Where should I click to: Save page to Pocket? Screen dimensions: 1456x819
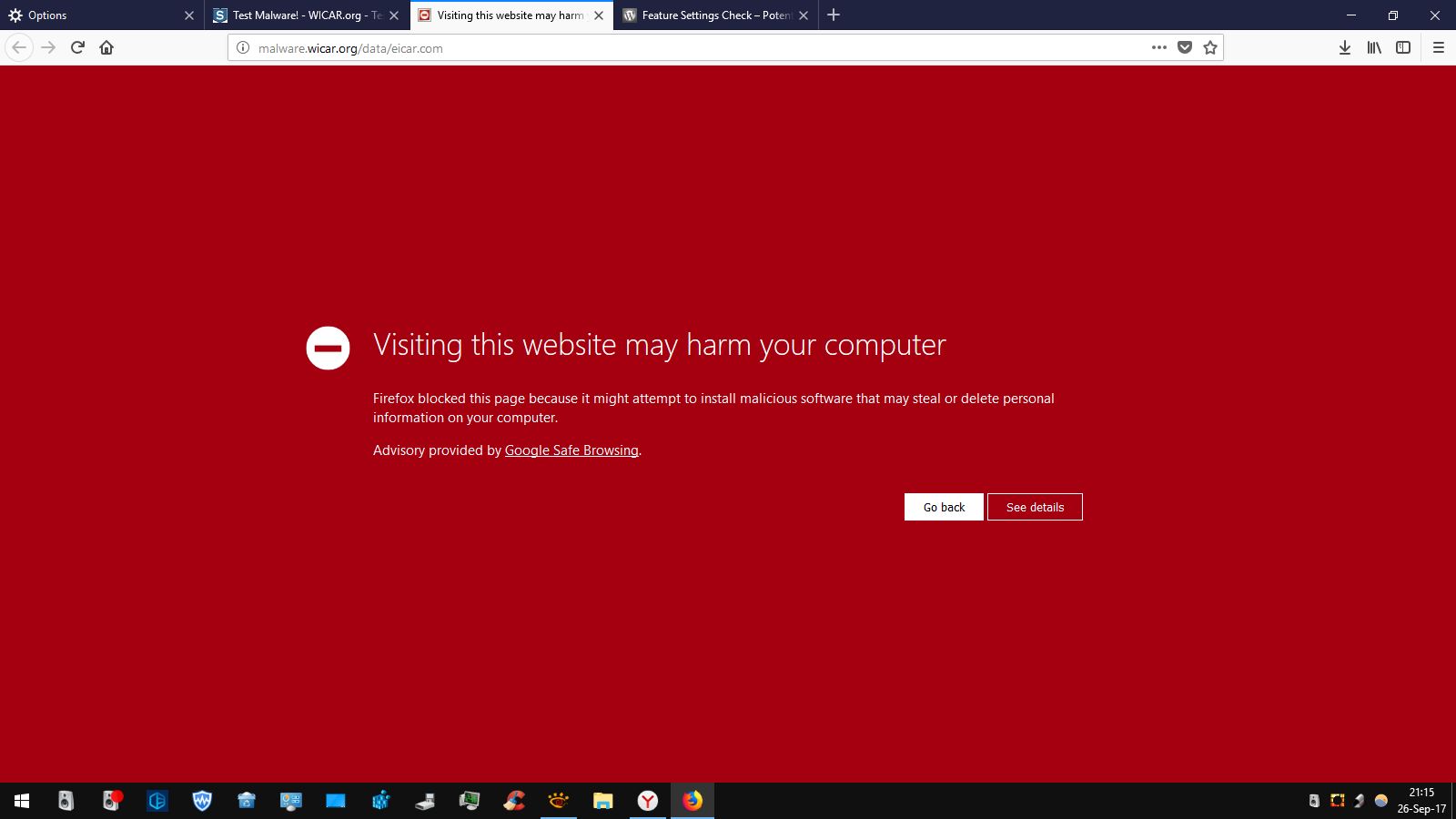click(x=1184, y=47)
